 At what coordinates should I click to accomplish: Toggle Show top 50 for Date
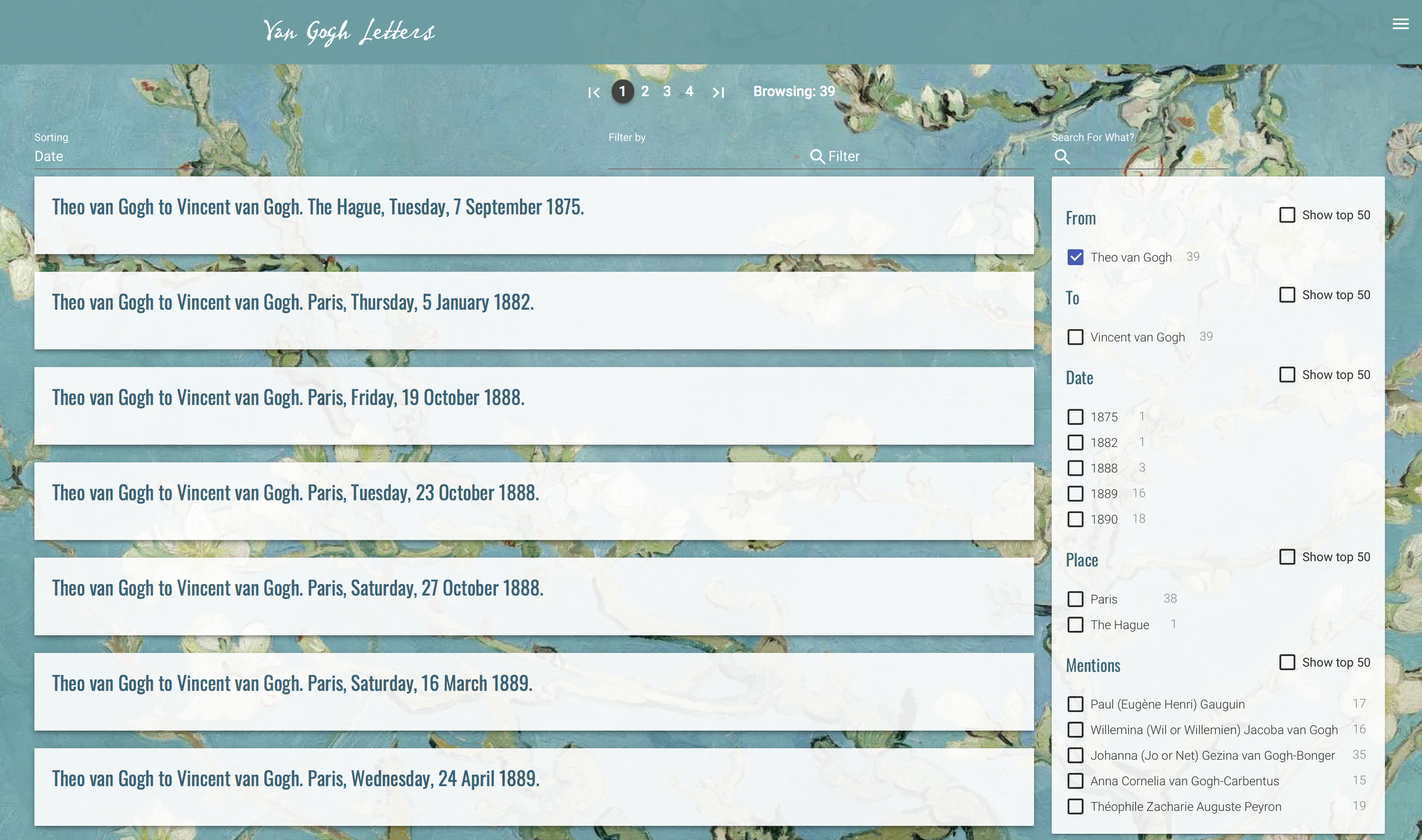coord(1287,375)
